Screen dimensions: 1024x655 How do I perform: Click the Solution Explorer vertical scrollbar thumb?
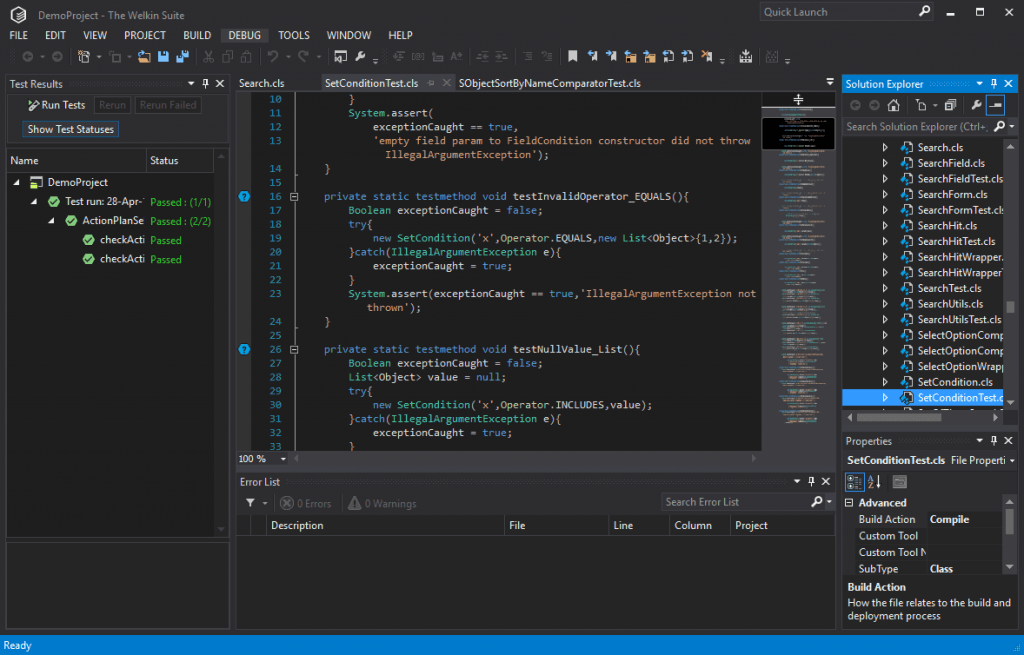1010,309
